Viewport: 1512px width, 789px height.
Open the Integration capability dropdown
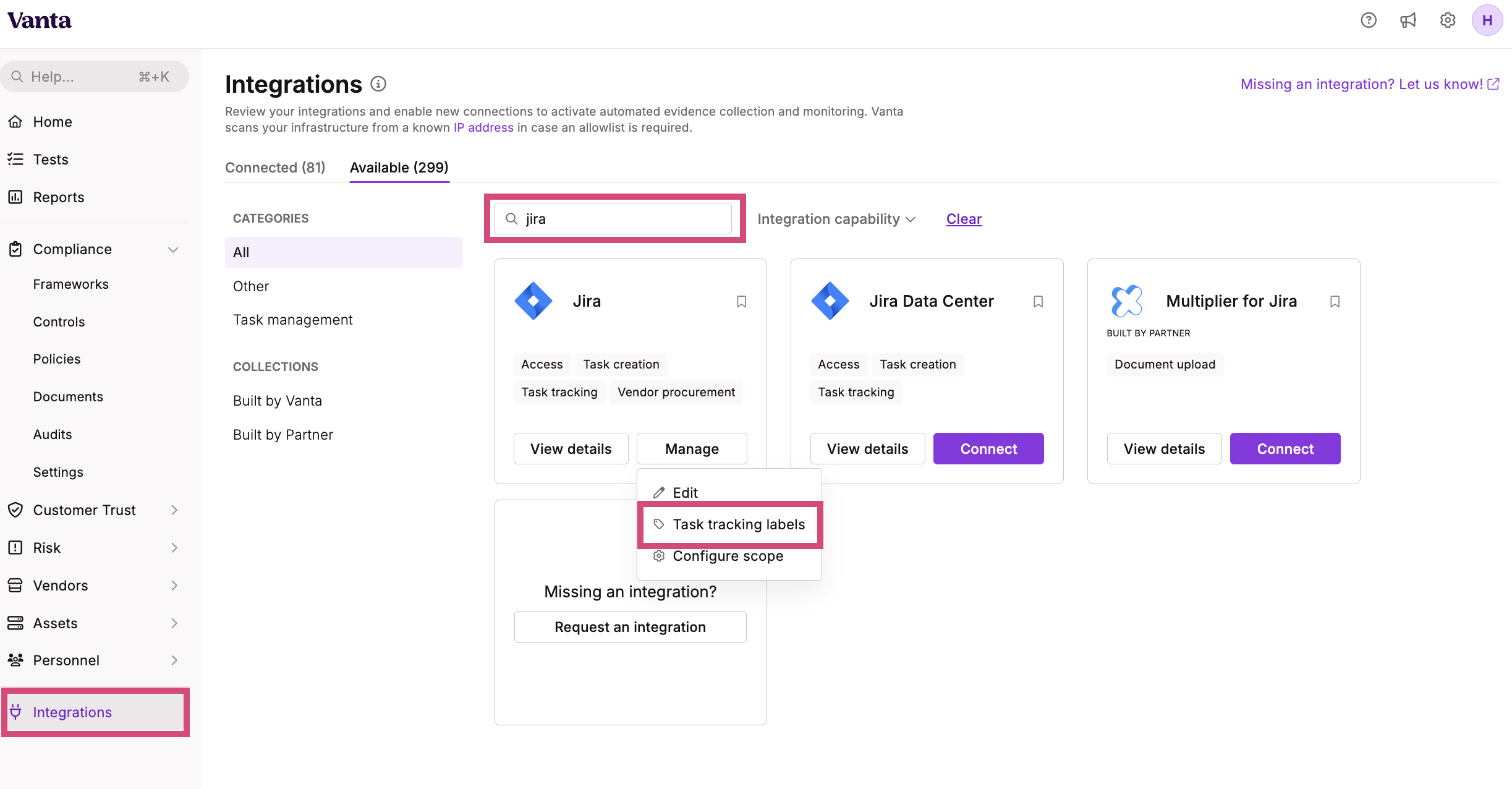(x=836, y=219)
